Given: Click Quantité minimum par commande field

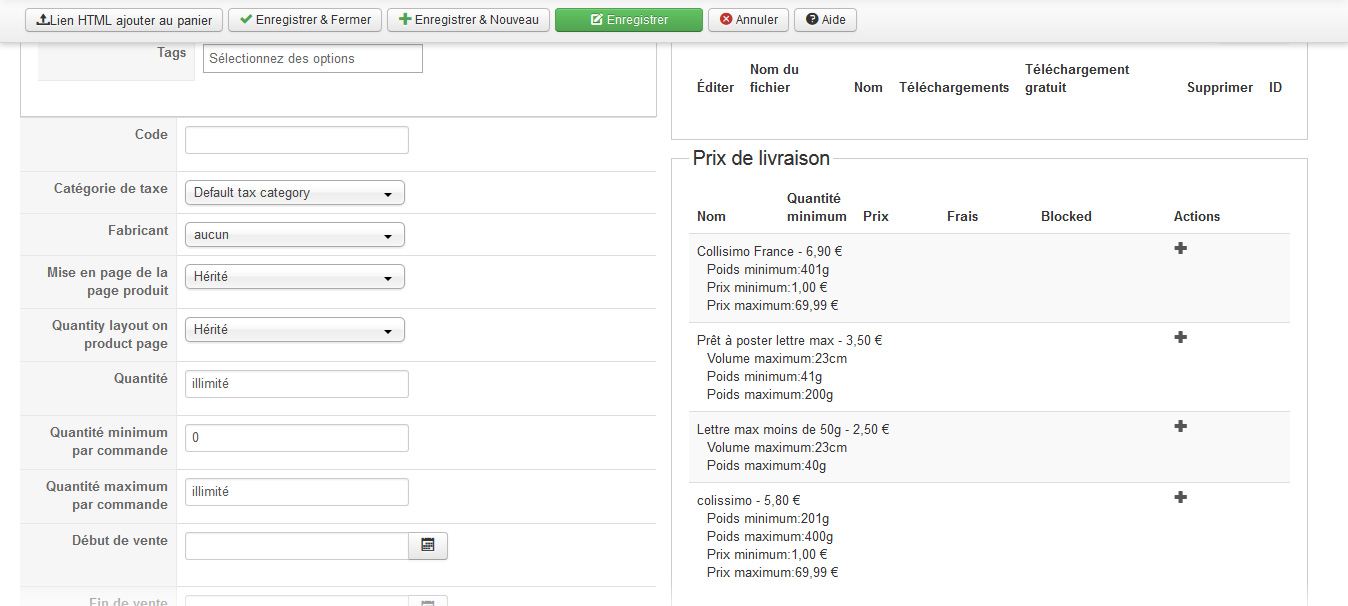Looking at the screenshot, I should [297, 438].
